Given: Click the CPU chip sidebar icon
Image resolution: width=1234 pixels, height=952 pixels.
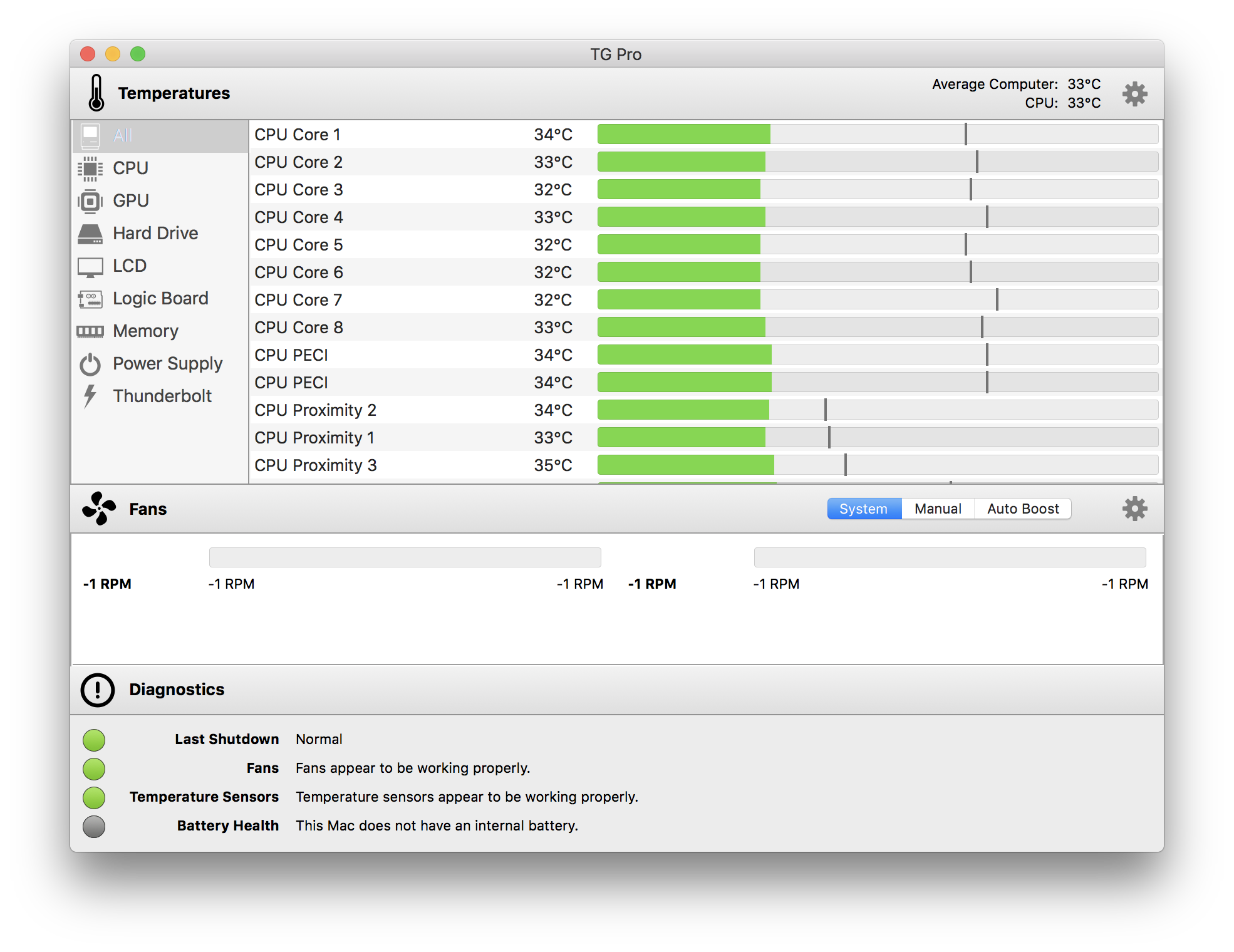Looking at the screenshot, I should [90, 168].
